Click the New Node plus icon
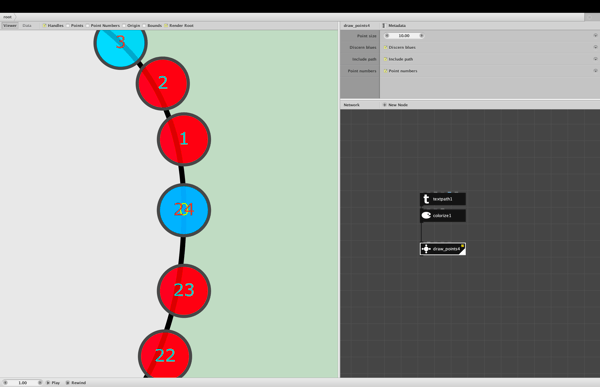This screenshot has width=600, height=387. tap(385, 105)
